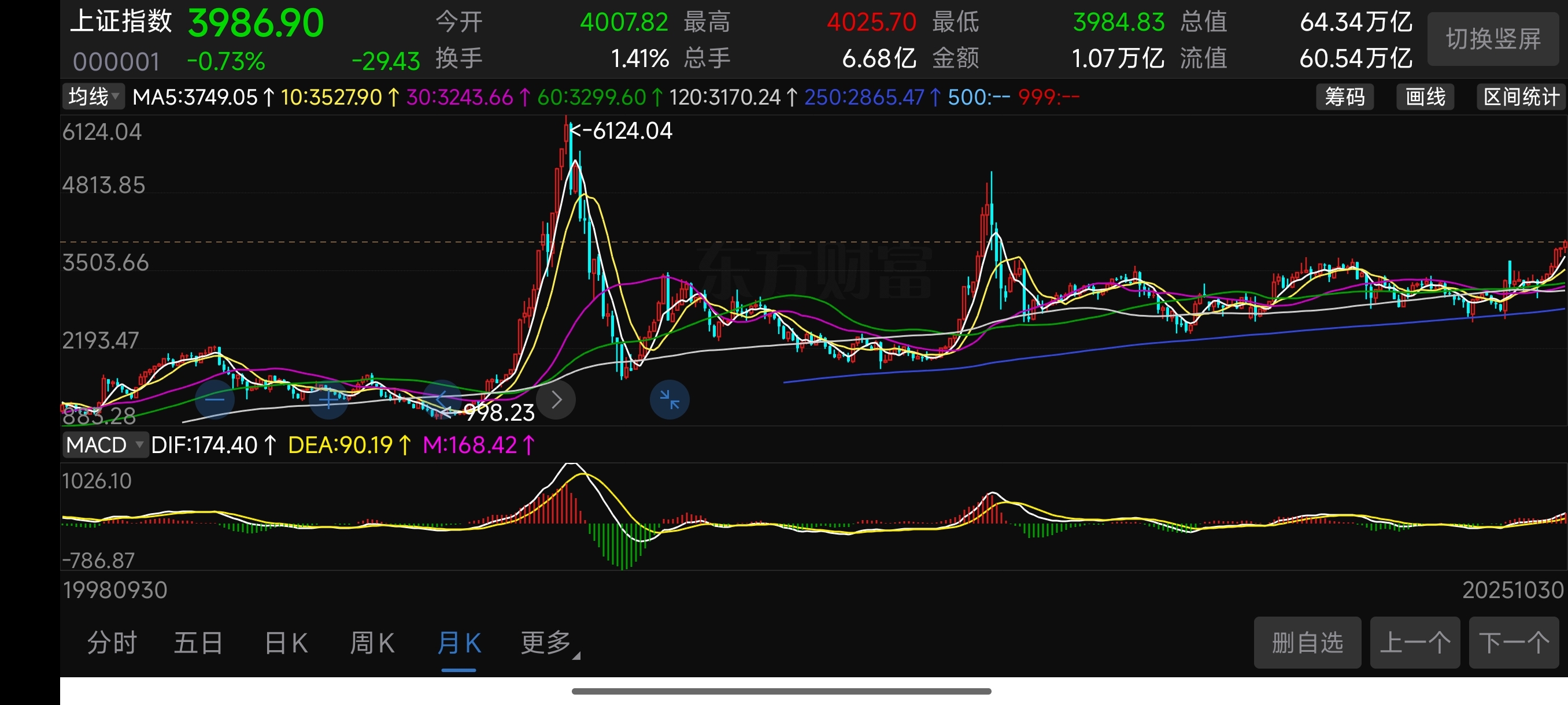
Task: Go to next stock with 下一个
Action: 1513,643
